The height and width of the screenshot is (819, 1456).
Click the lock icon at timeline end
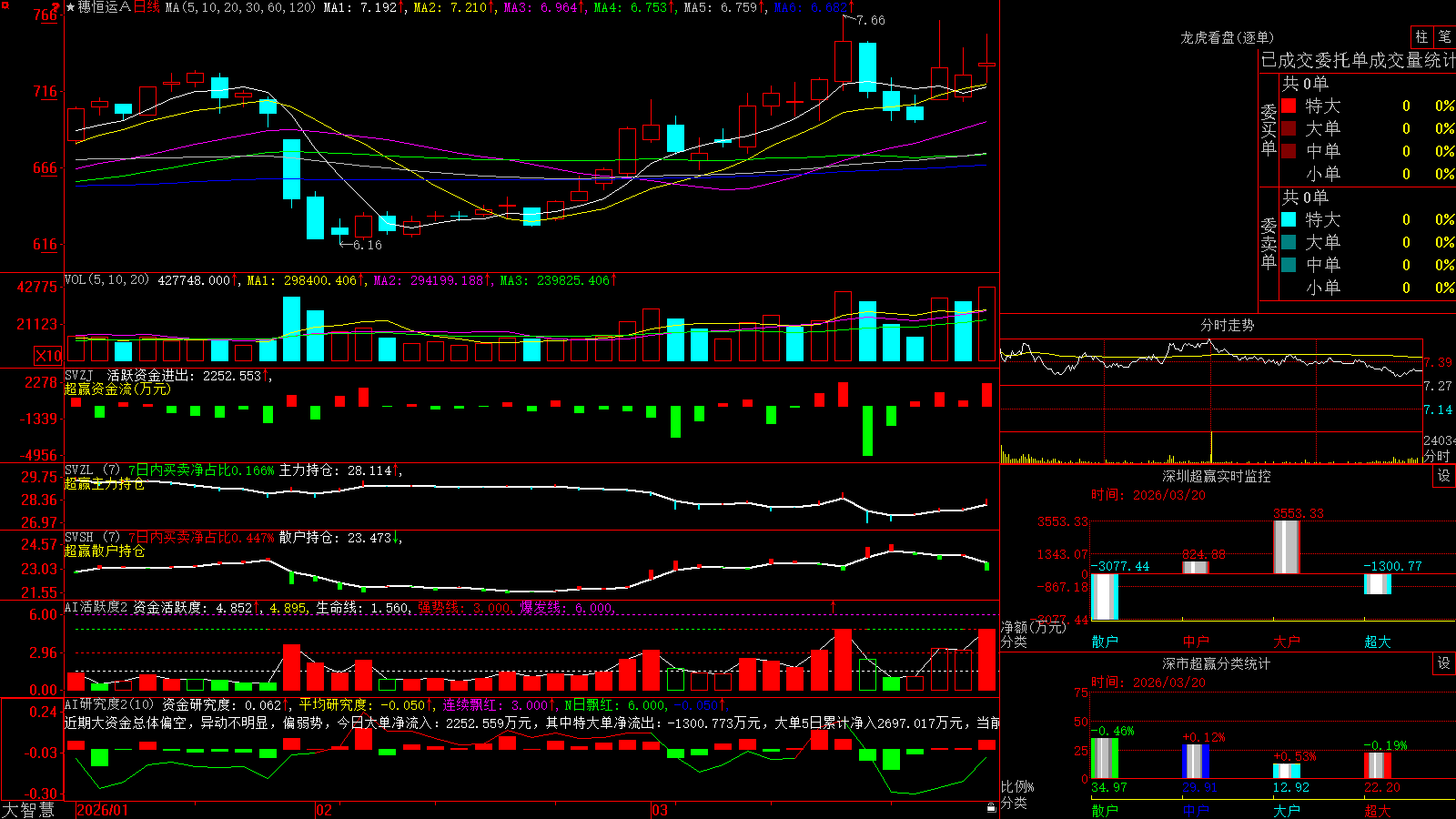point(992,808)
